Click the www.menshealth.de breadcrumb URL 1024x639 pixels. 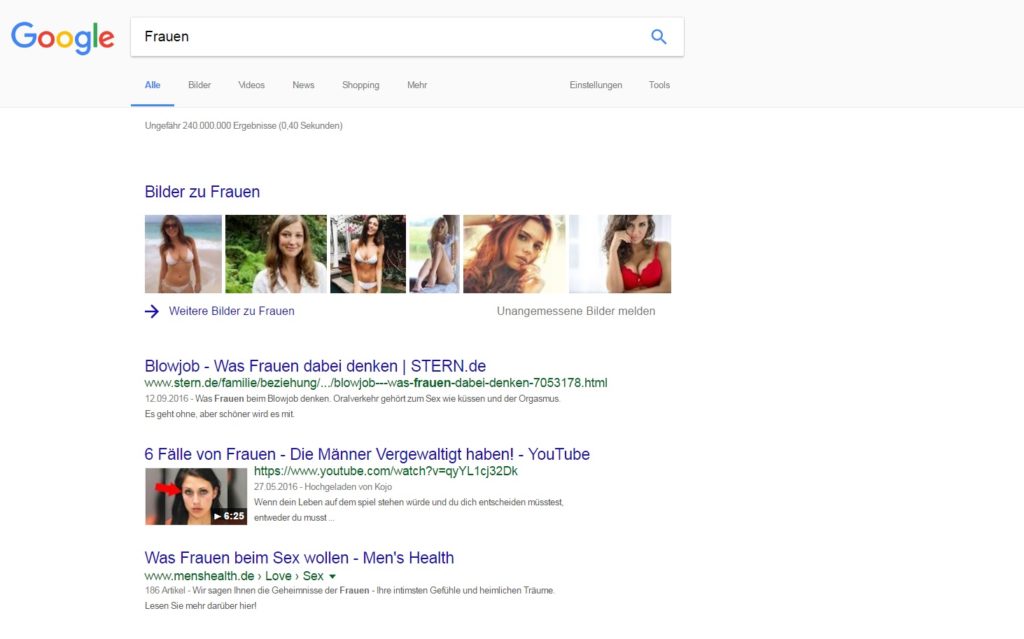(234, 576)
